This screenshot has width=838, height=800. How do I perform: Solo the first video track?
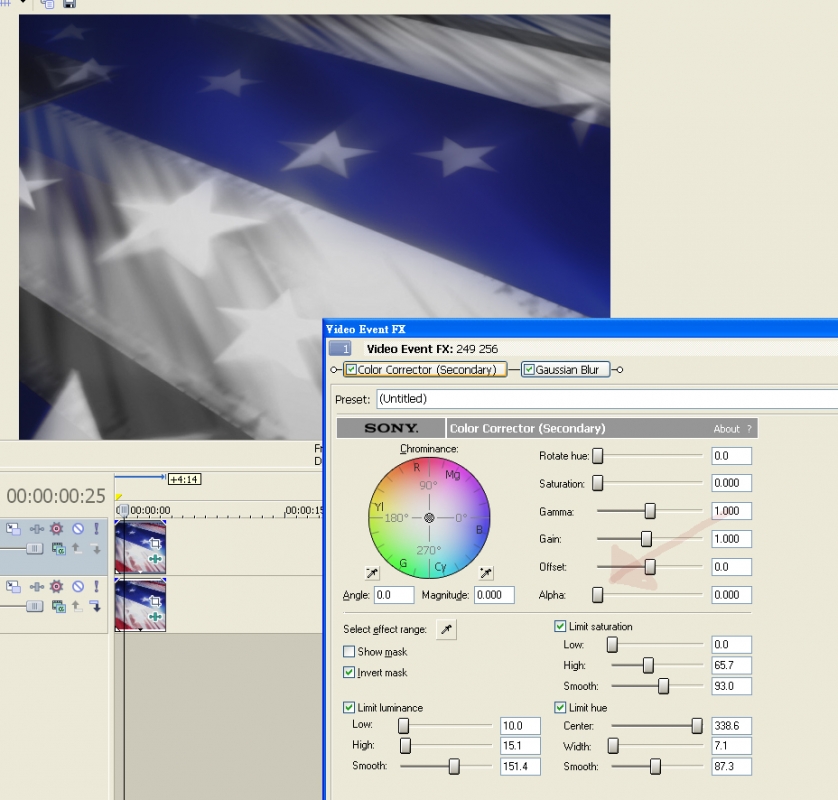(96, 529)
